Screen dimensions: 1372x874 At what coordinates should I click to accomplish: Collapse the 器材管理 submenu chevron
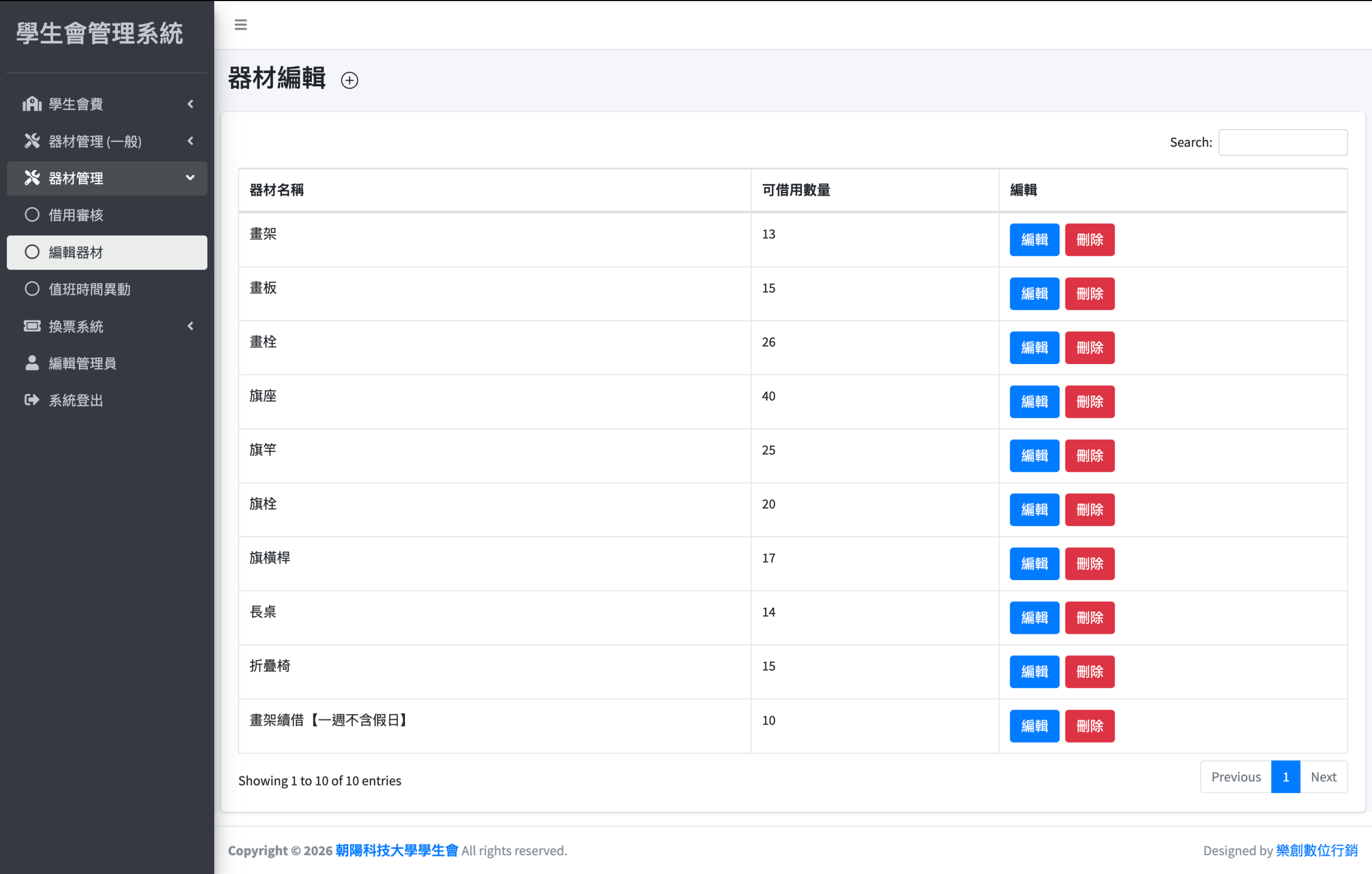pyautogui.click(x=190, y=178)
